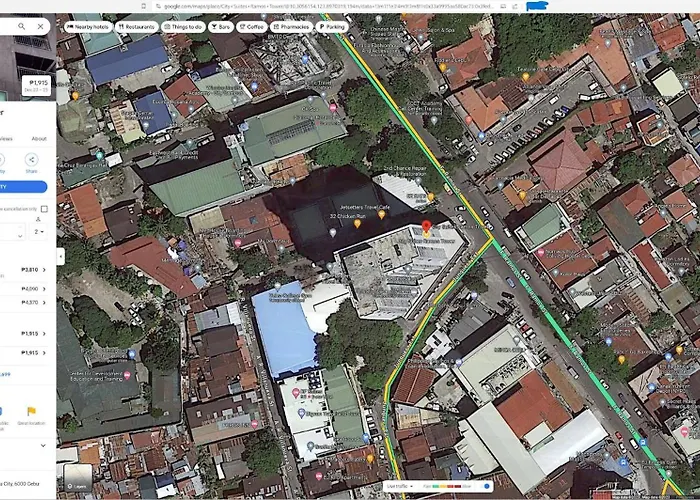700x500 pixels.
Task: Collapse the side panel arrow
Action: (x=60, y=257)
